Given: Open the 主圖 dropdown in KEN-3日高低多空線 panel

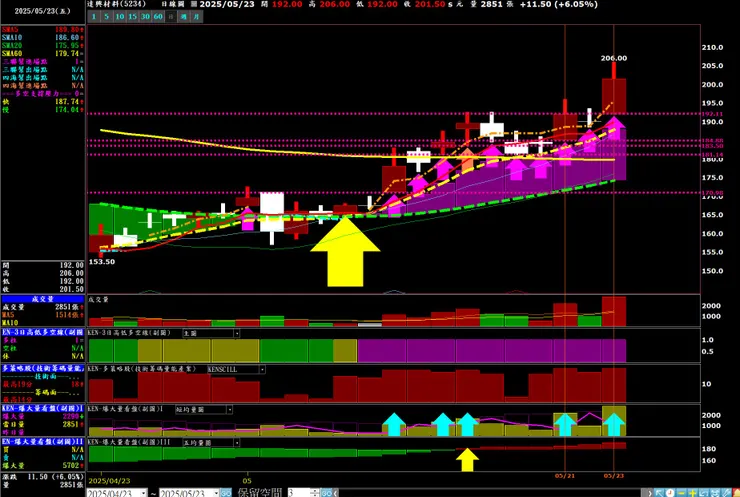Looking at the screenshot, I should [236, 333].
